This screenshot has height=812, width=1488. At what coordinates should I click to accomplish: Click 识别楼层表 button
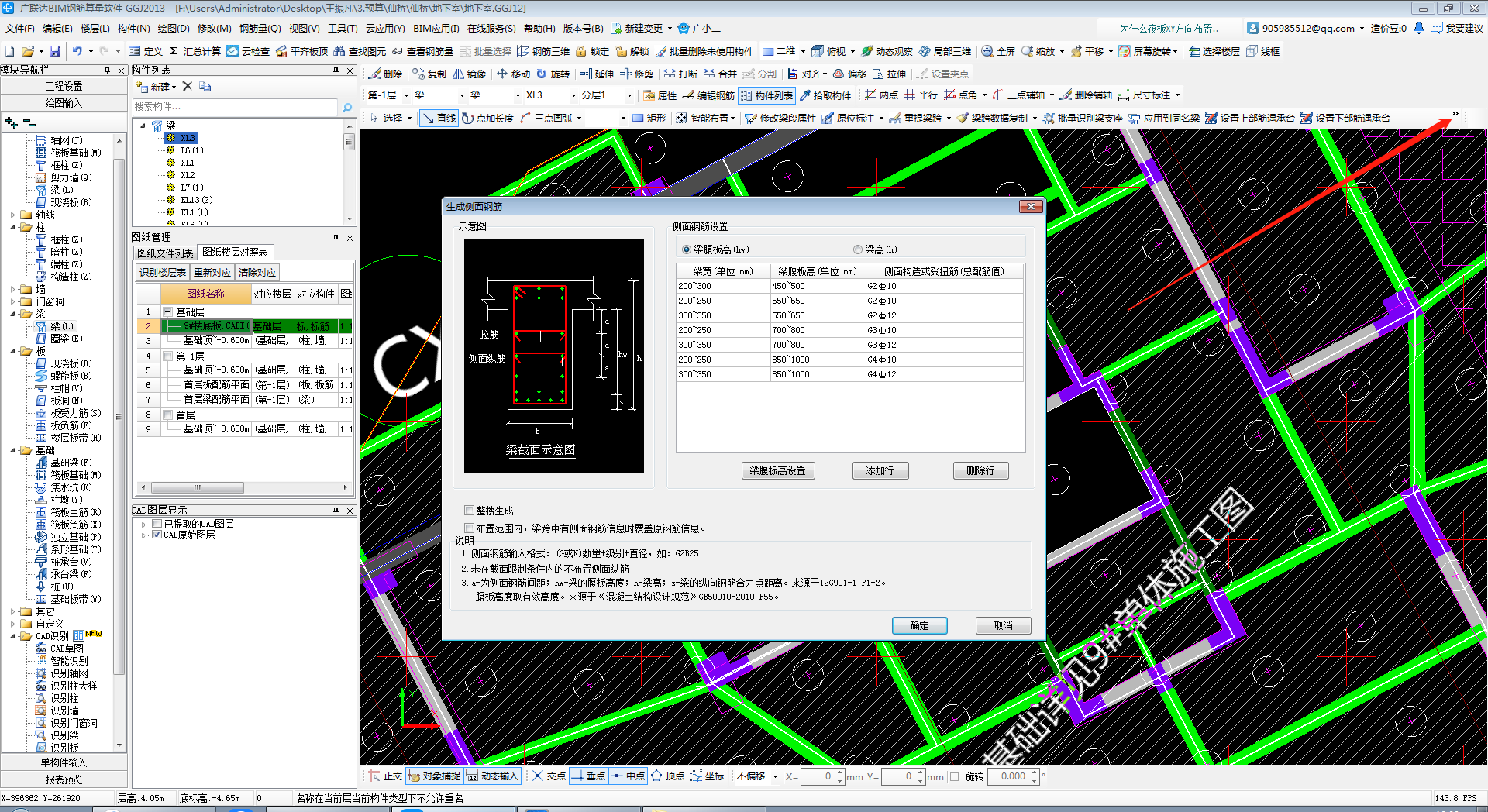(163, 273)
